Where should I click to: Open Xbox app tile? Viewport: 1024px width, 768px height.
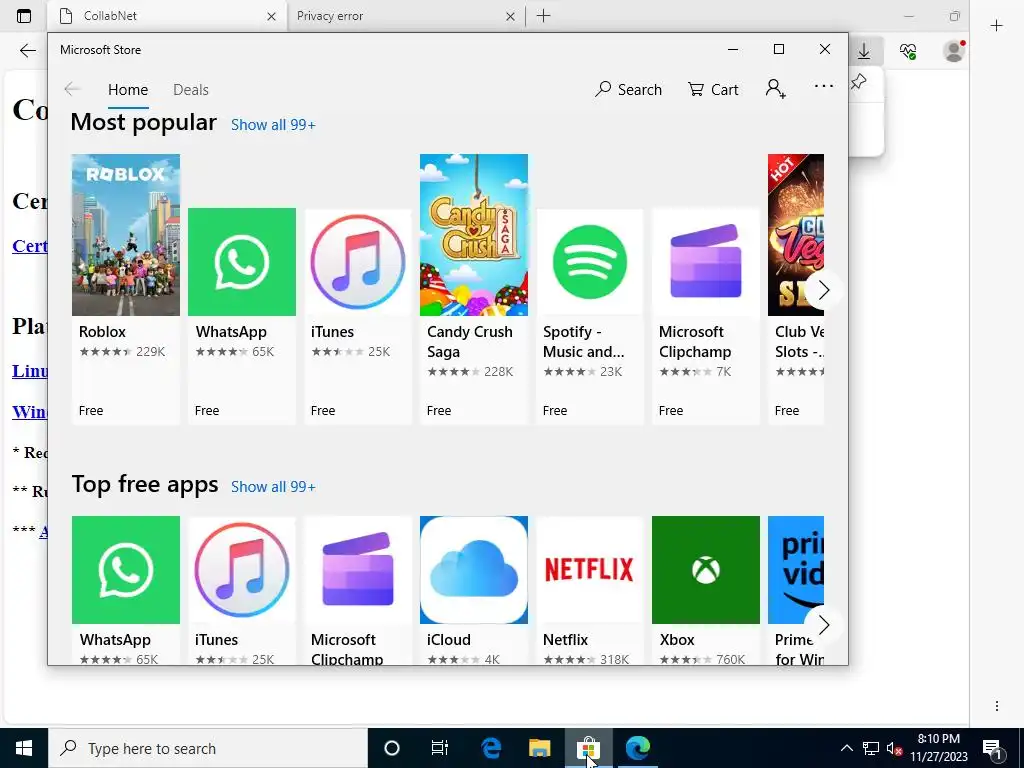706,590
